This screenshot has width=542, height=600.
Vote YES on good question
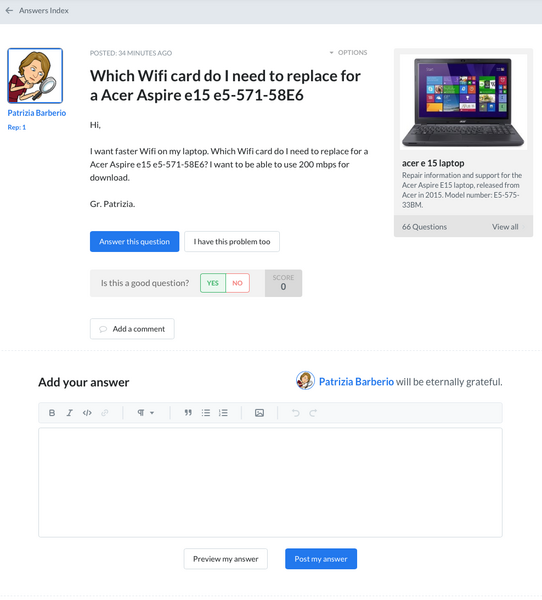tap(213, 283)
